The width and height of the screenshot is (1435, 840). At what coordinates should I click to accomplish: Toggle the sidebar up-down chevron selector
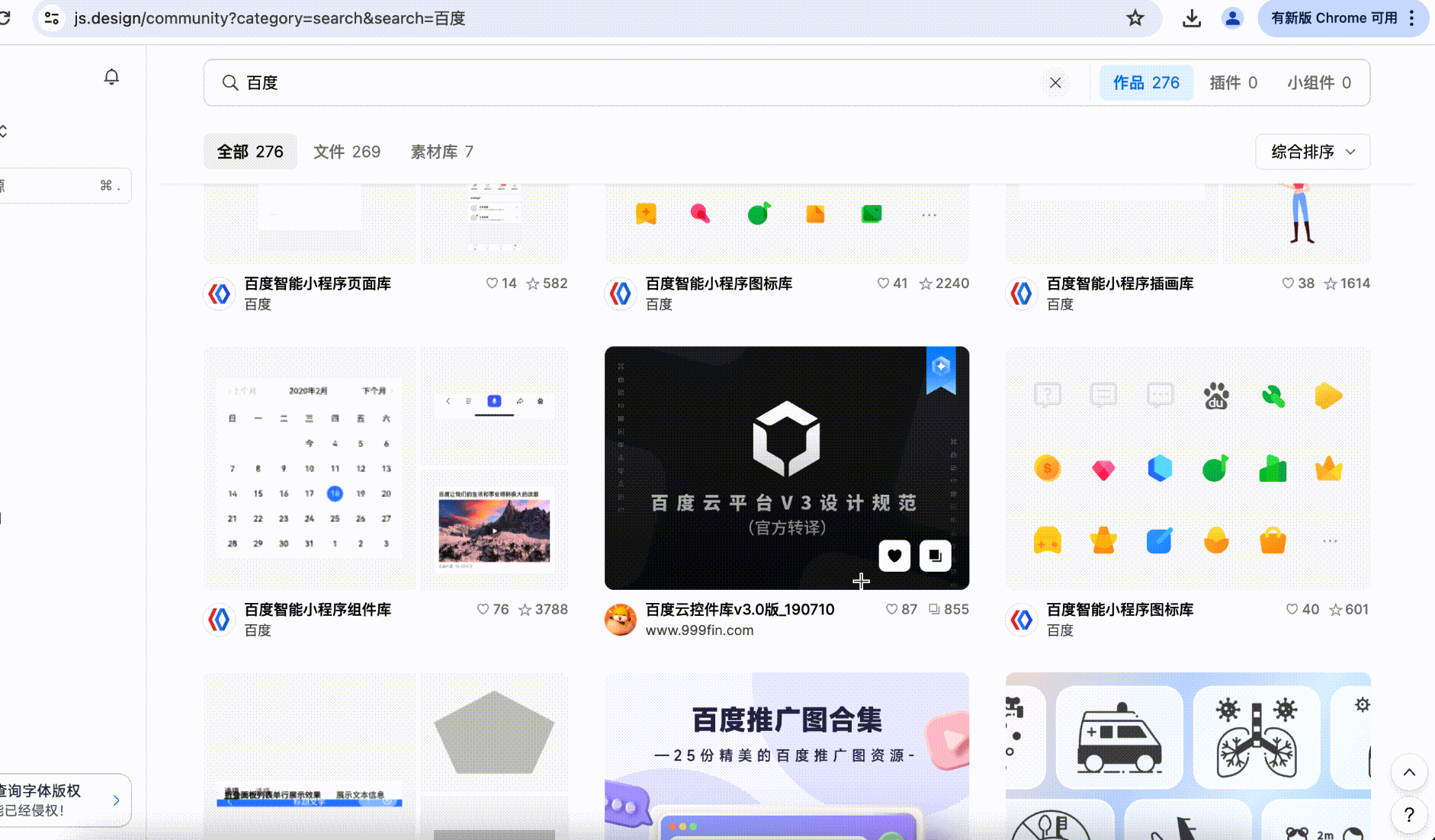[x=4, y=131]
